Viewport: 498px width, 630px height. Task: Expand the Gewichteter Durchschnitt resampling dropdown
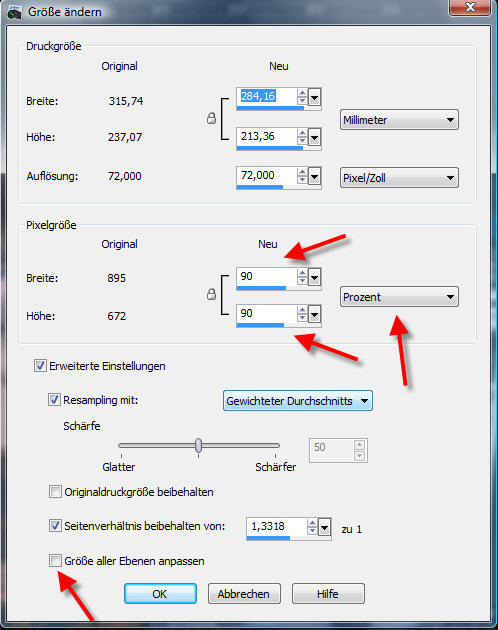298,401
